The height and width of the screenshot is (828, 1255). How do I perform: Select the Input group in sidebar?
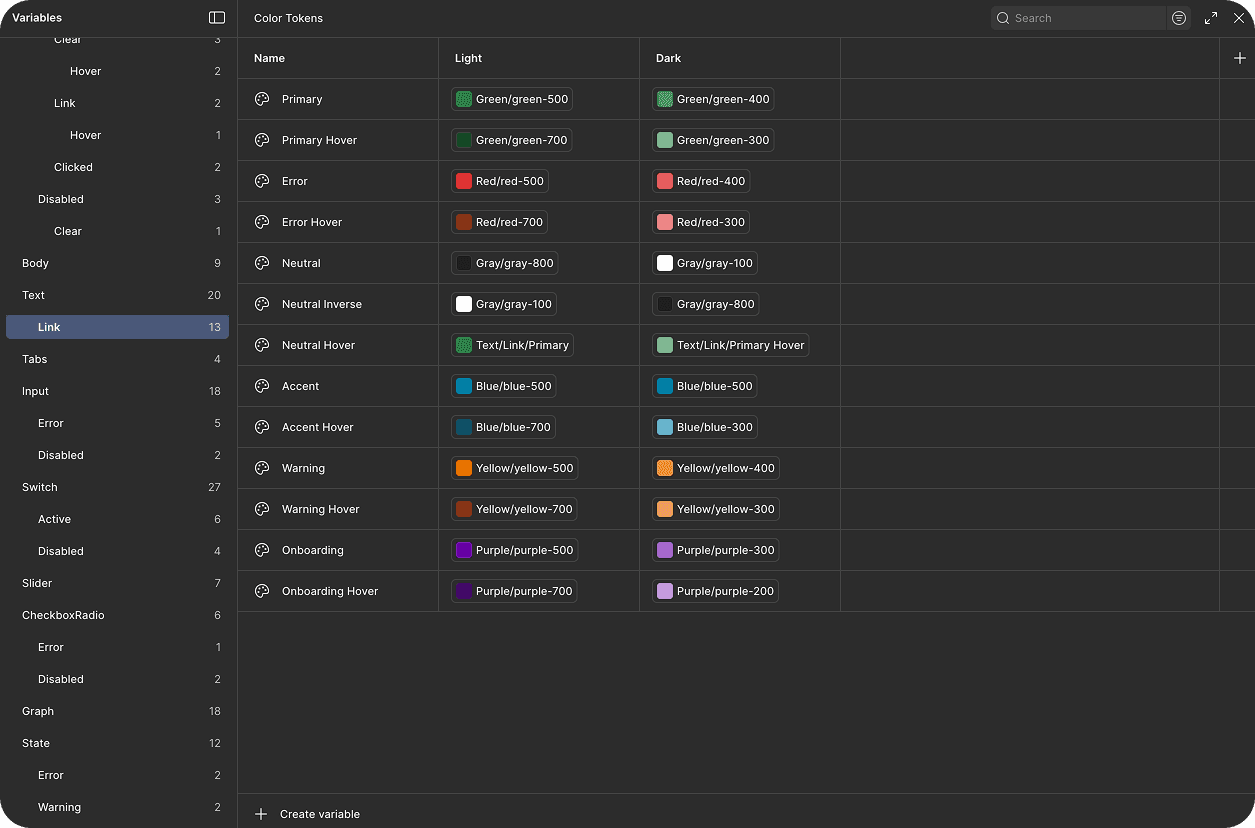118,391
